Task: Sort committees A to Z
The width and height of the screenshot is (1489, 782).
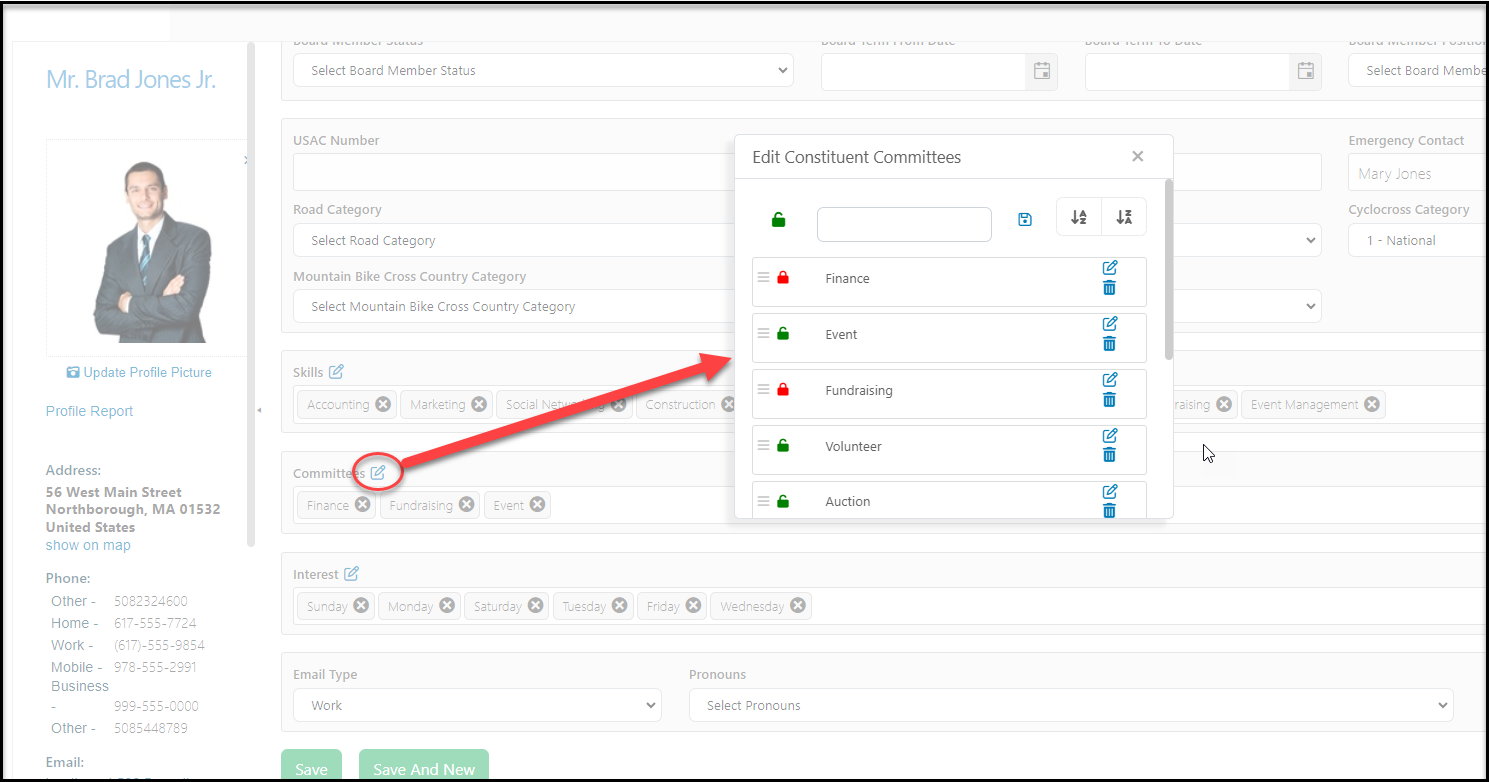Action: [1079, 217]
